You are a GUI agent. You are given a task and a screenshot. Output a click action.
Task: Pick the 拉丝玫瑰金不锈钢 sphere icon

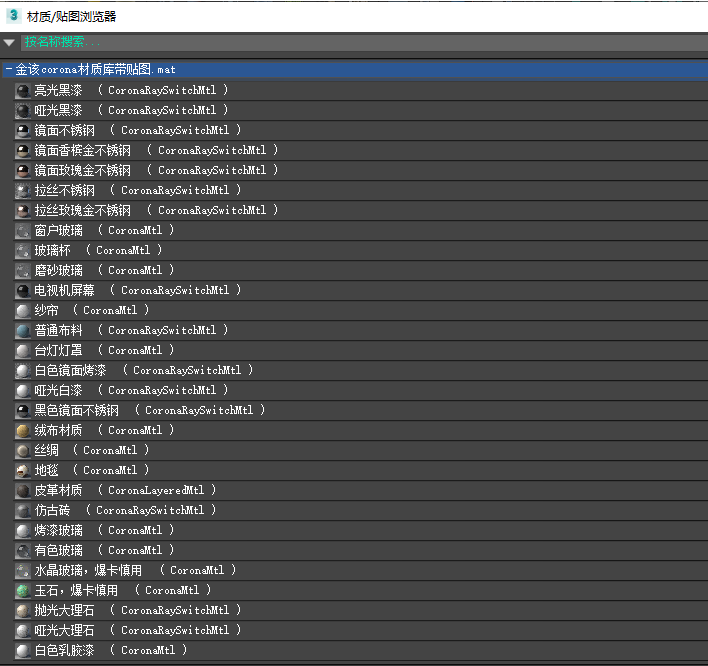pyautogui.click(x=23, y=211)
